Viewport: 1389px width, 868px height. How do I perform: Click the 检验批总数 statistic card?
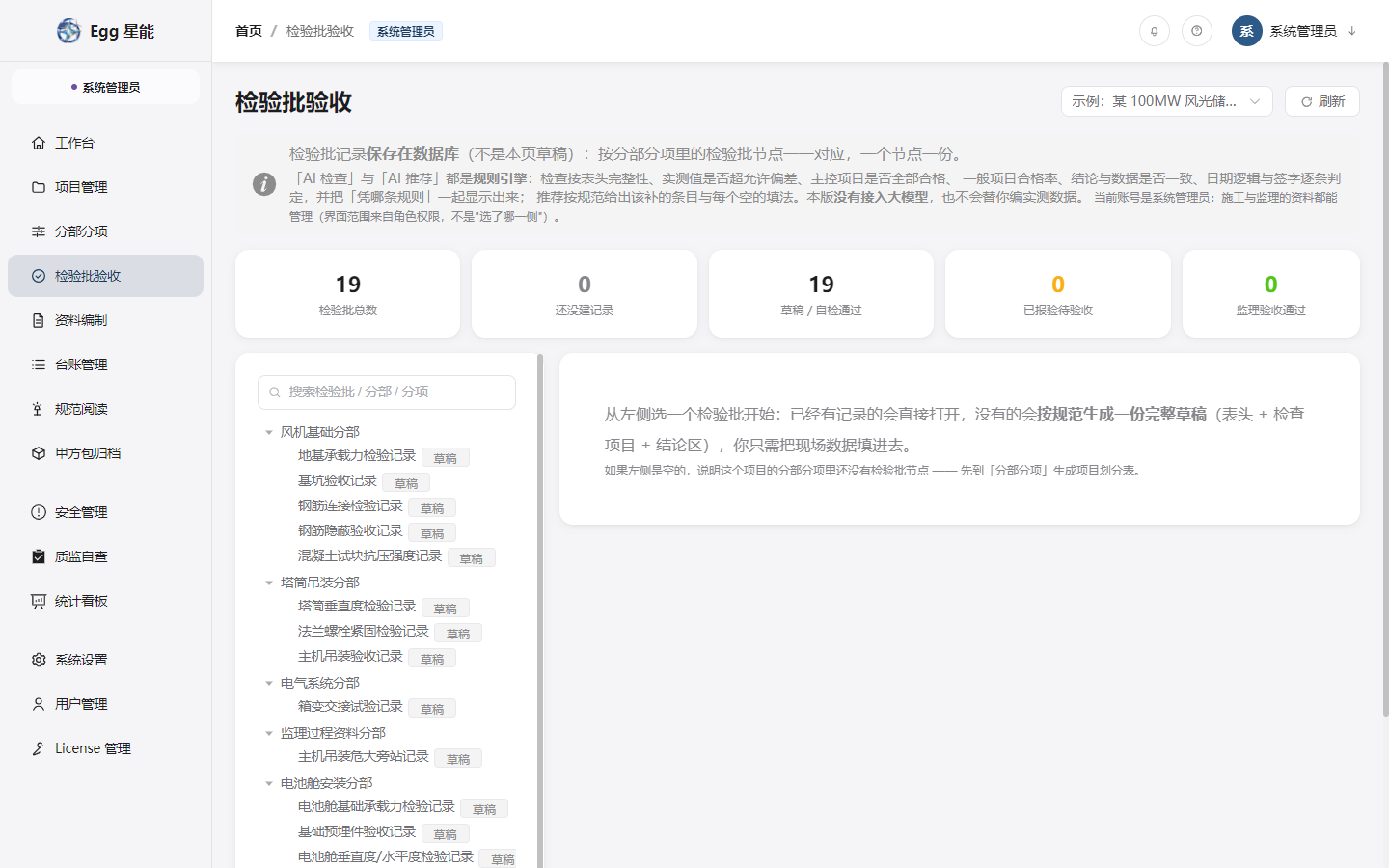[x=347, y=294]
